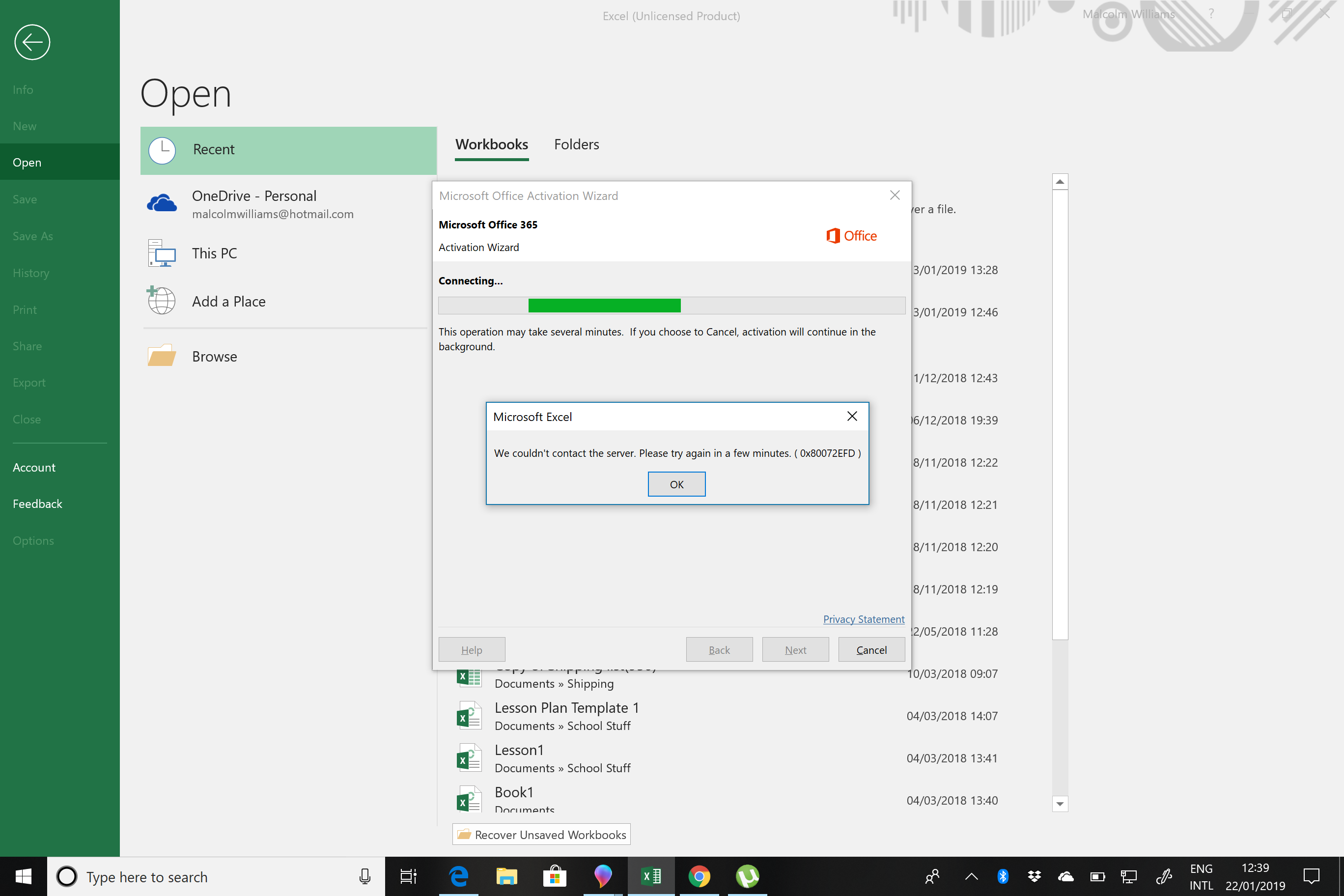The image size is (1344, 896).
Task: Click Cancel in the Activation Wizard
Action: [871, 650]
